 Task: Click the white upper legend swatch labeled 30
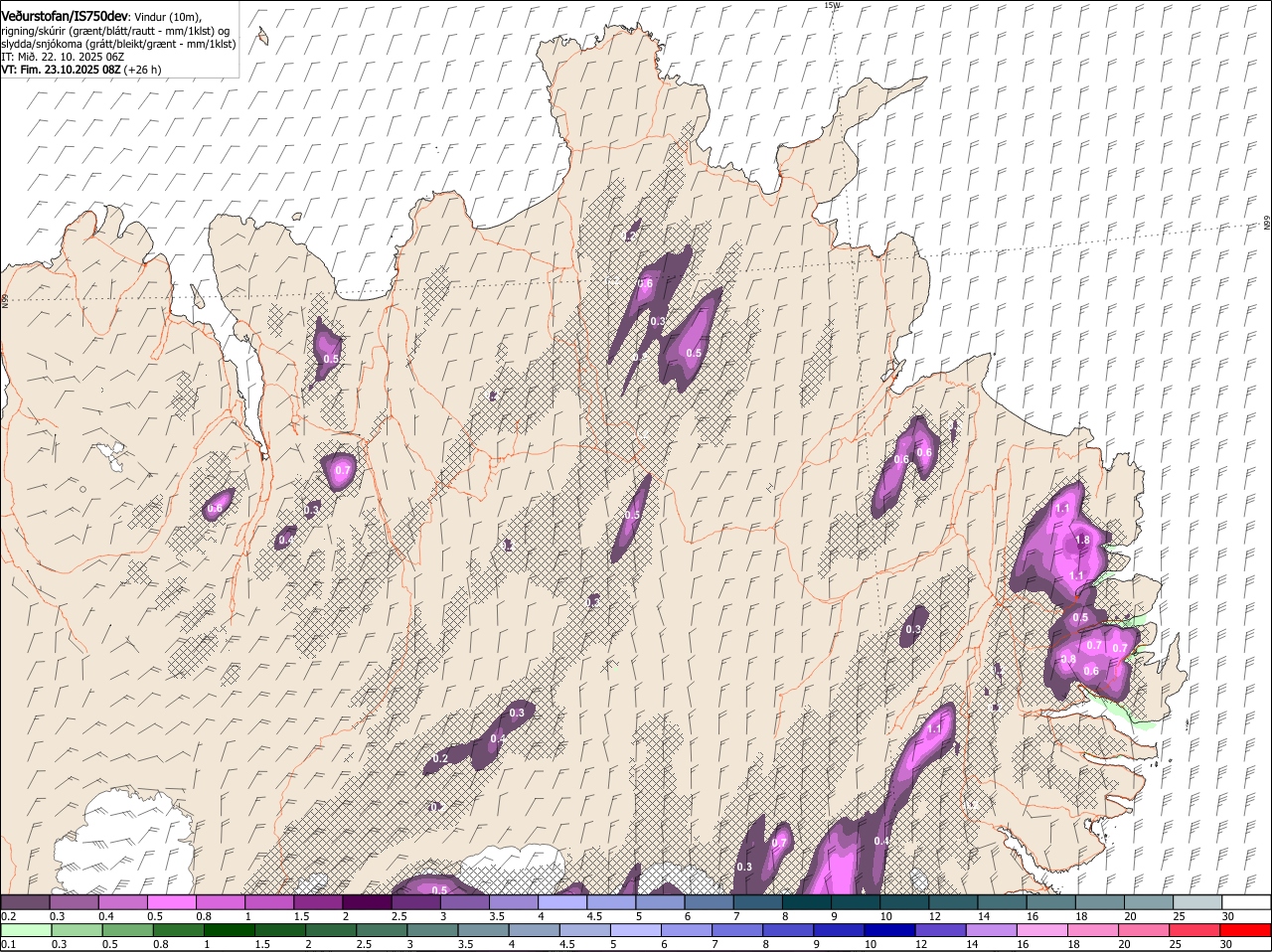(x=1246, y=902)
